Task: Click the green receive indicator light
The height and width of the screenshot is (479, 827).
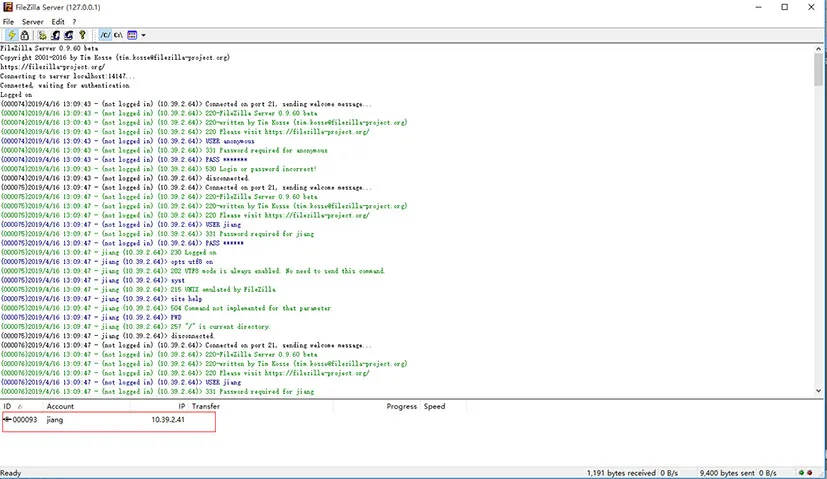Action: (x=801, y=473)
